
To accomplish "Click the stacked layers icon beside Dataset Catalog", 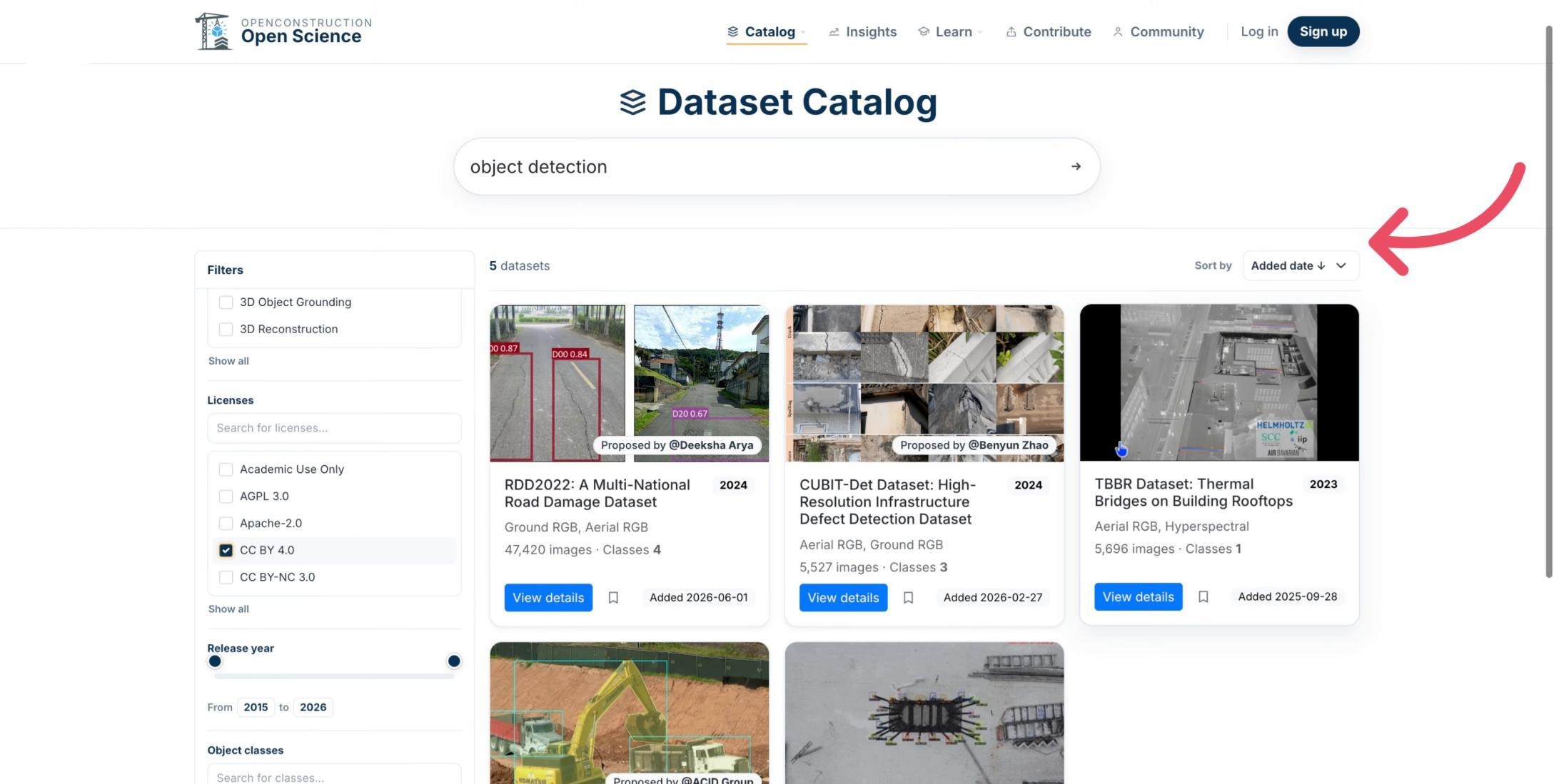I will (632, 102).
